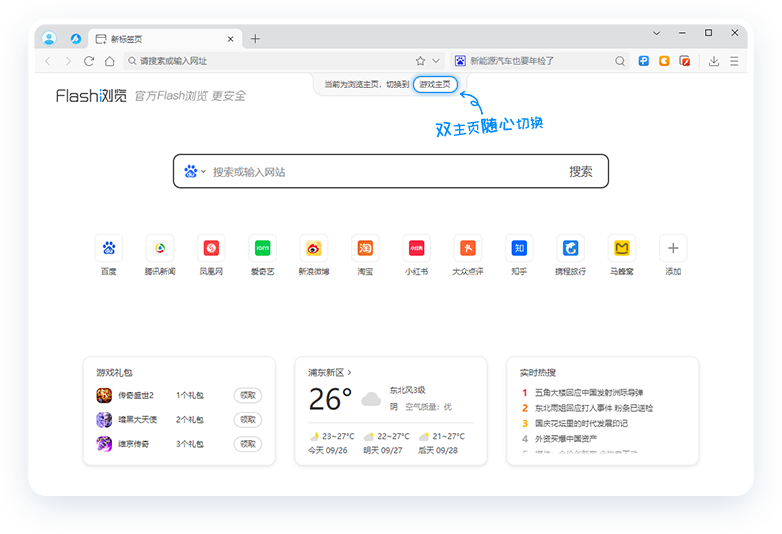This screenshot has width=782, height=534.
Task: Click the Baidu icon in toolbar search box
Action: [460, 61]
